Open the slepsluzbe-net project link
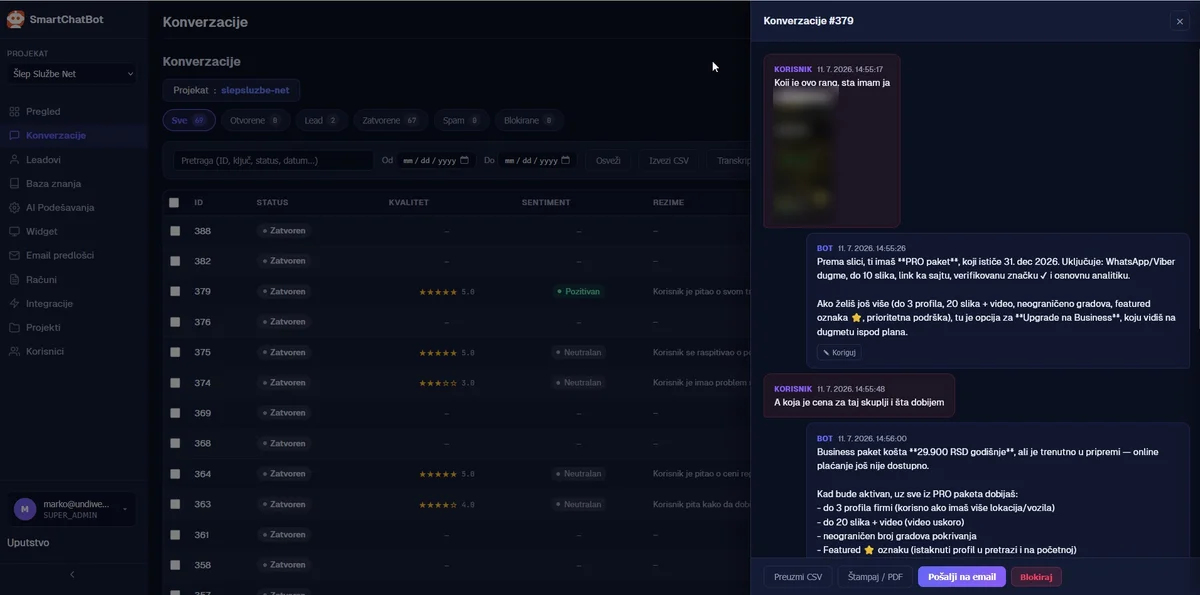 [255, 90]
